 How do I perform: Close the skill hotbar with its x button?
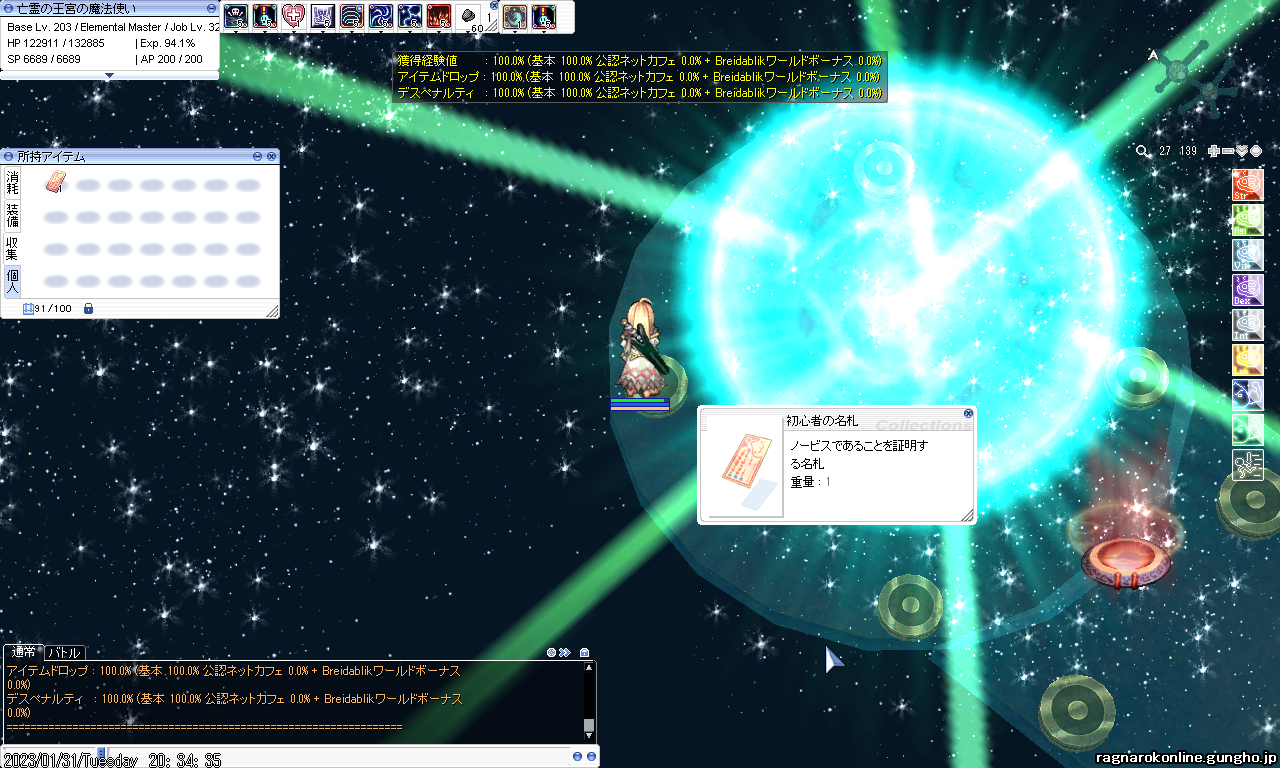tap(494, 5)
